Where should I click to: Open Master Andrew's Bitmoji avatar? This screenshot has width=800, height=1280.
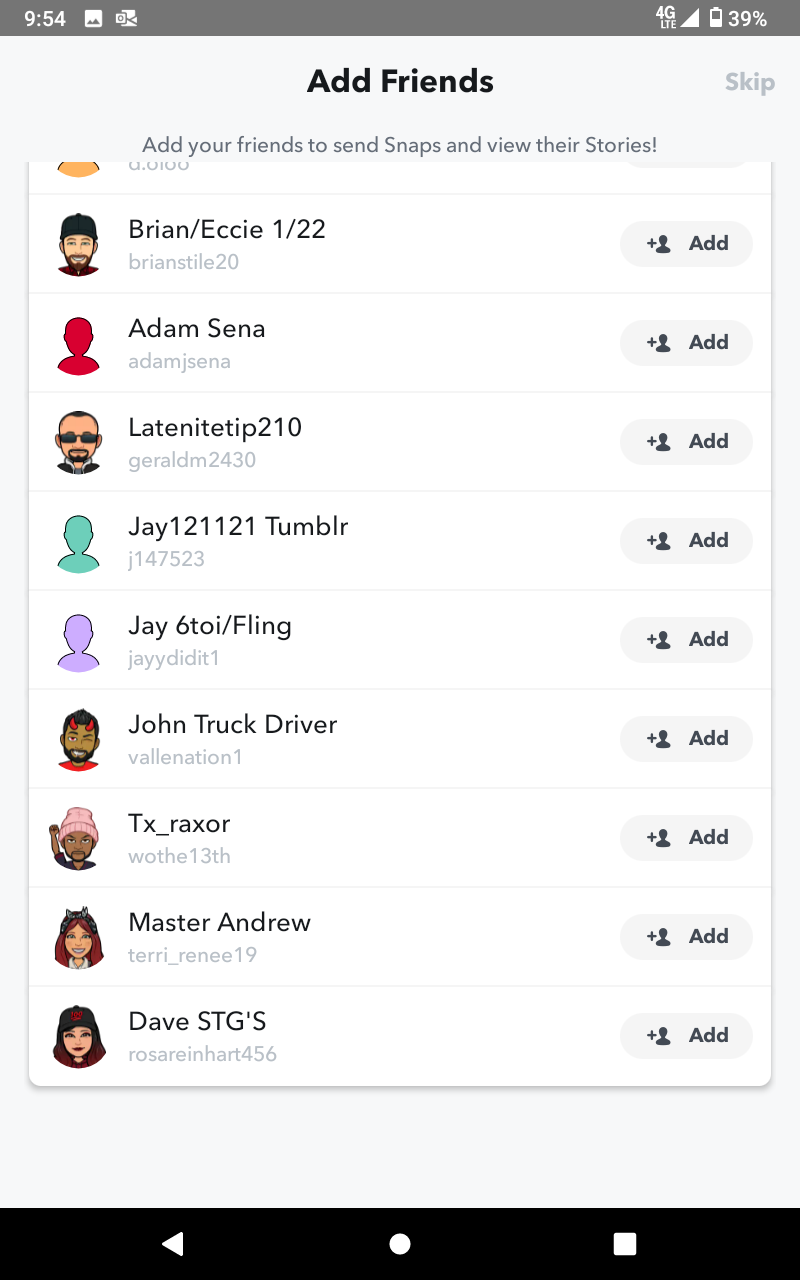click(78, 937)
